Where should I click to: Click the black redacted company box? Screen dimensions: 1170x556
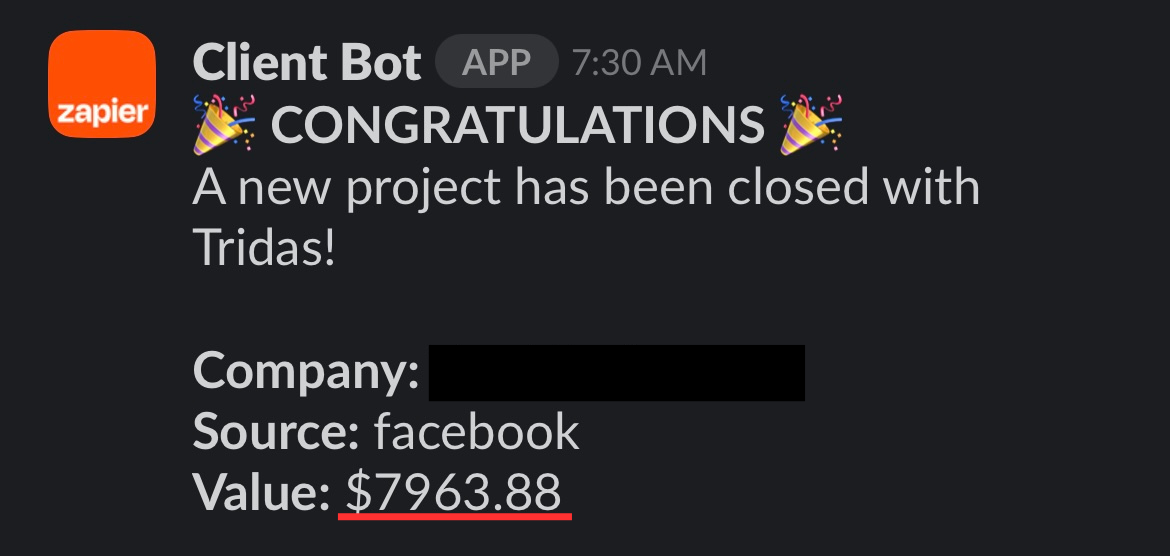pos(617,372)
